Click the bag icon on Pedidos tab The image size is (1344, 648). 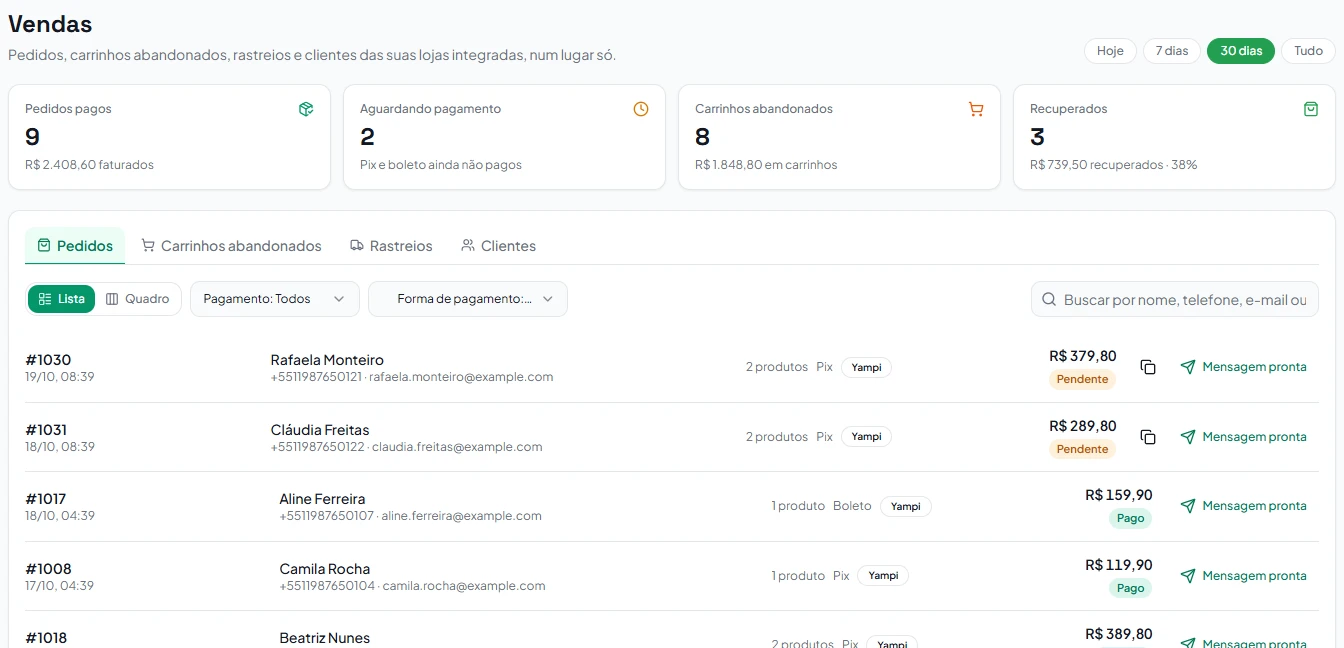(x=44, y=245)
